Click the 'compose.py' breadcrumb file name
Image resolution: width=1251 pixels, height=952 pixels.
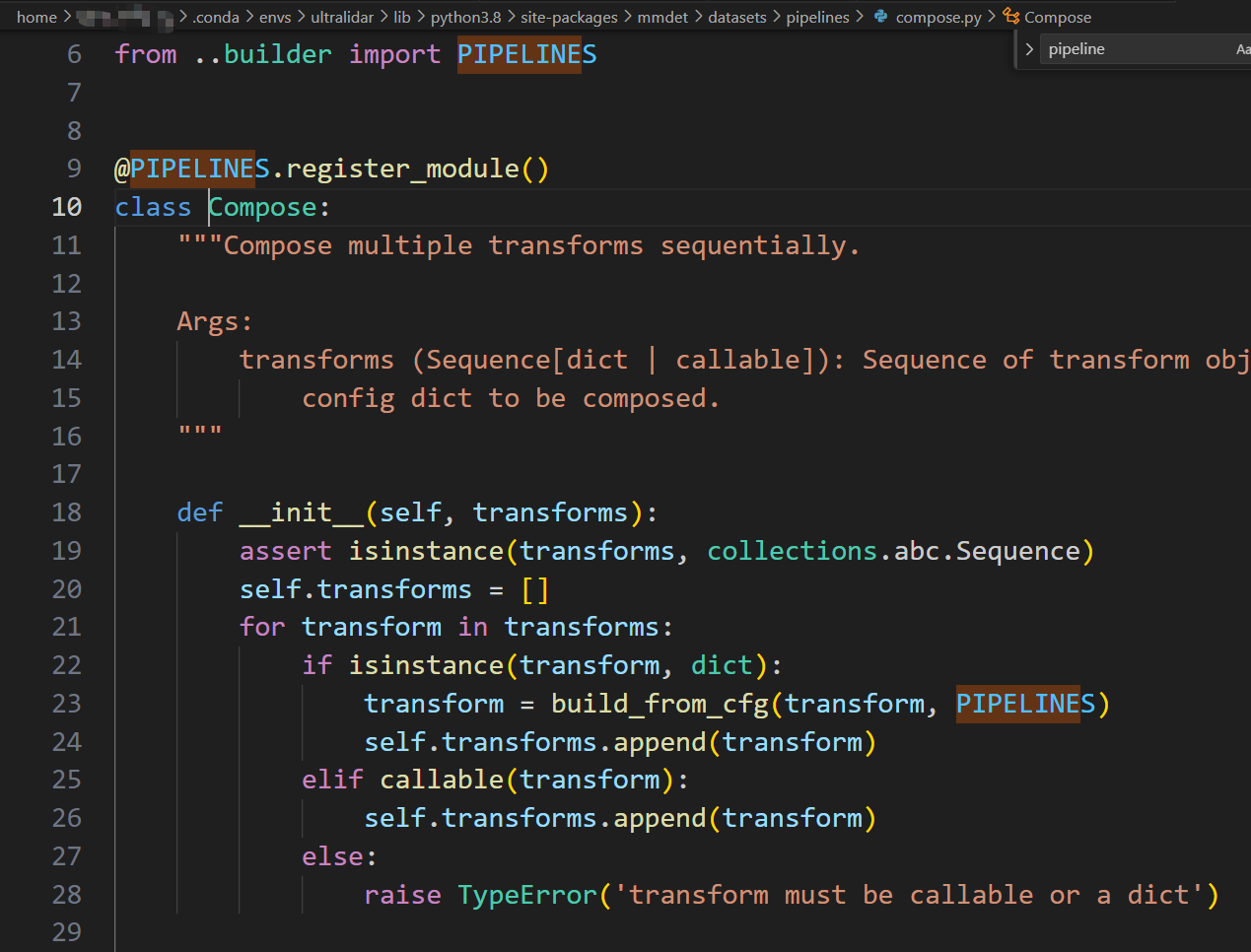pos(938,17)
